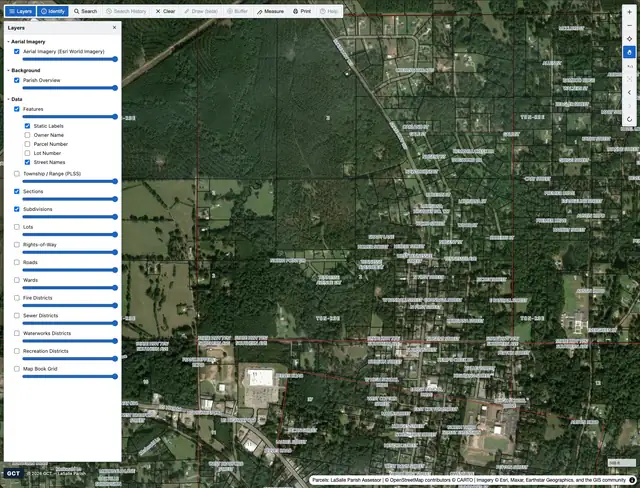Activate the Measure tool
The image size is (640, 488).
click(270, 11)
